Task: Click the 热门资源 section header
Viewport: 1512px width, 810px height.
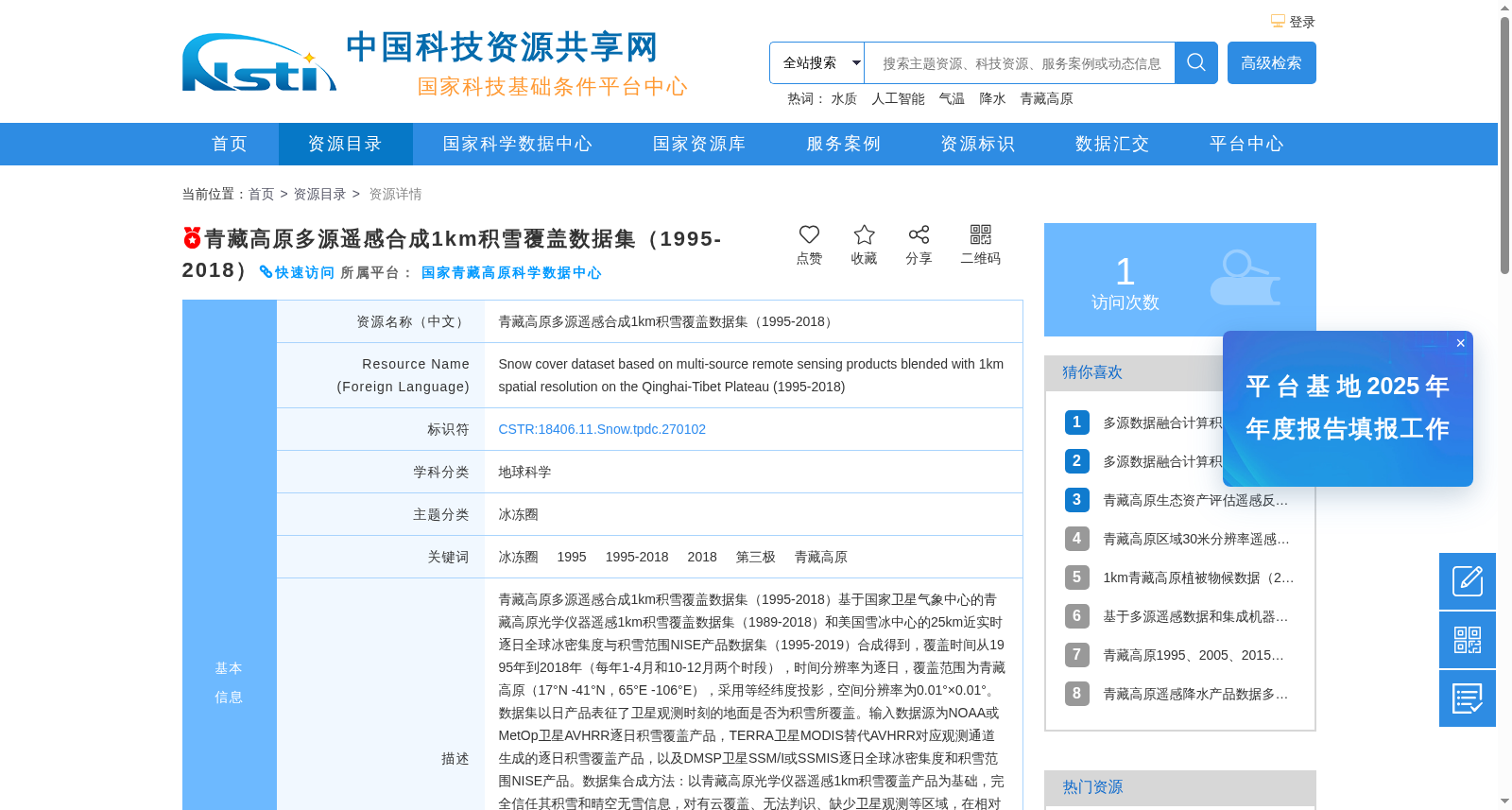Action: [1179, 787]
